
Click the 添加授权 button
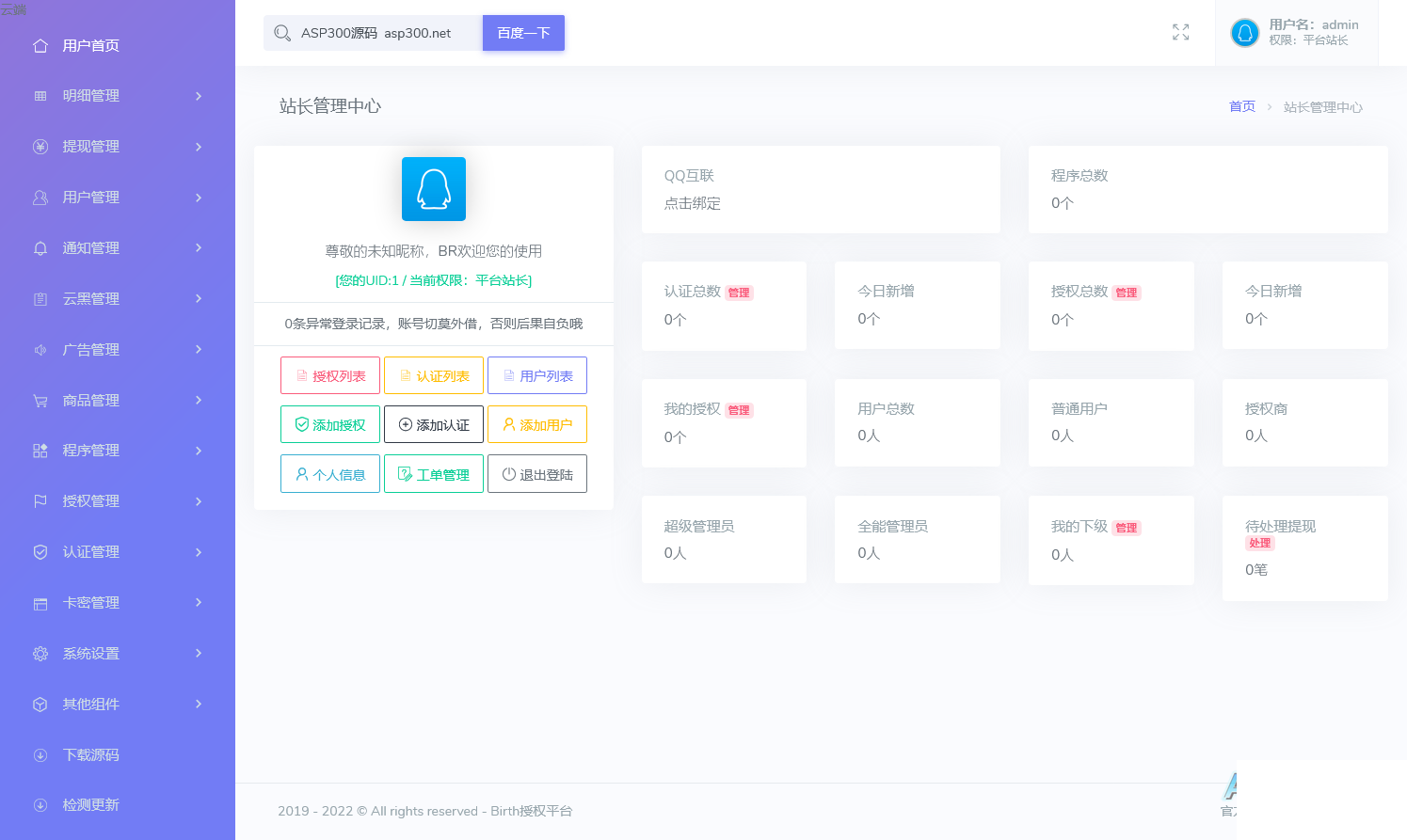[330, 425]
